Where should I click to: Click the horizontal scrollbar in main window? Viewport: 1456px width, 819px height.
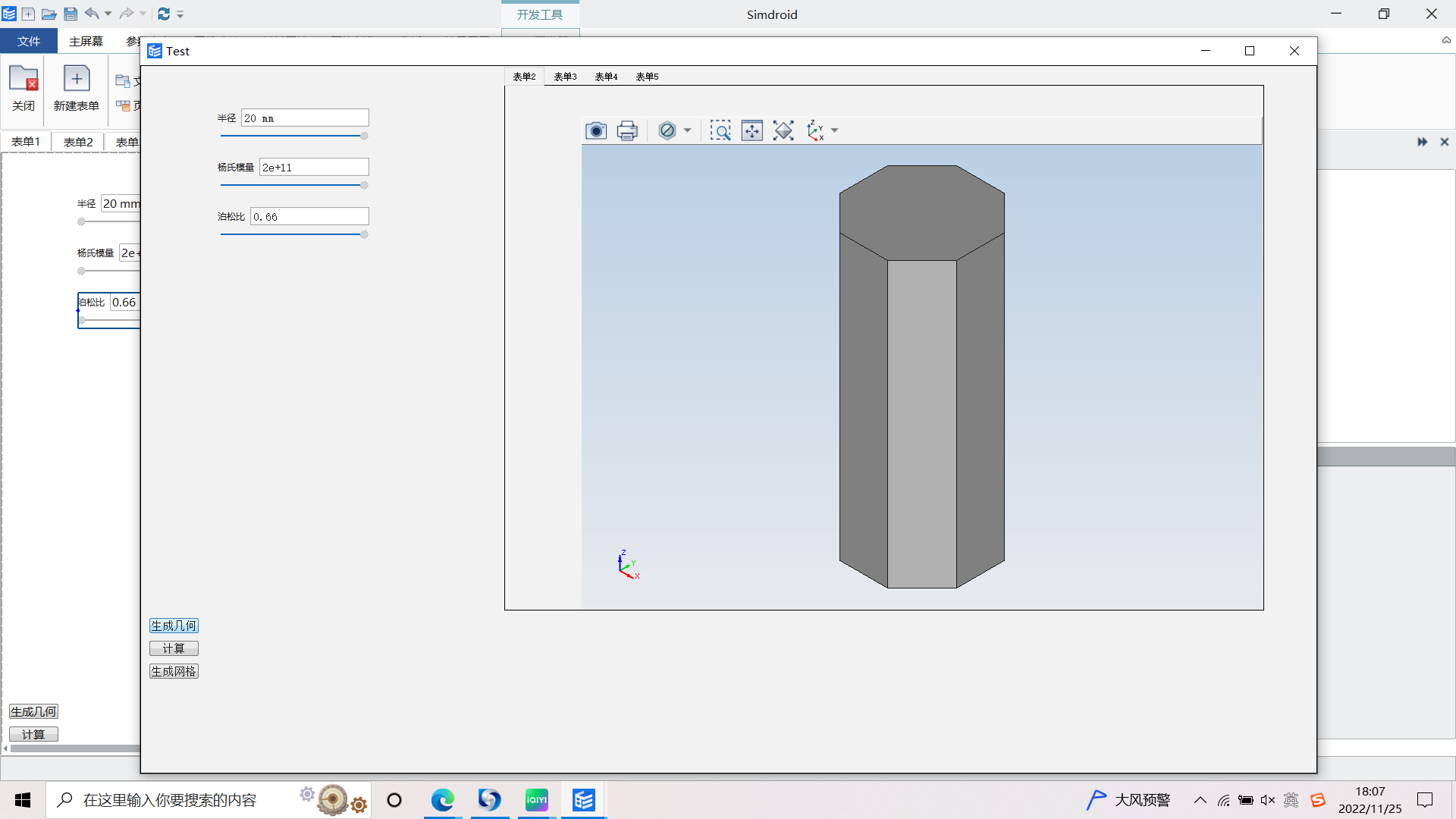[x=75, y=748]
